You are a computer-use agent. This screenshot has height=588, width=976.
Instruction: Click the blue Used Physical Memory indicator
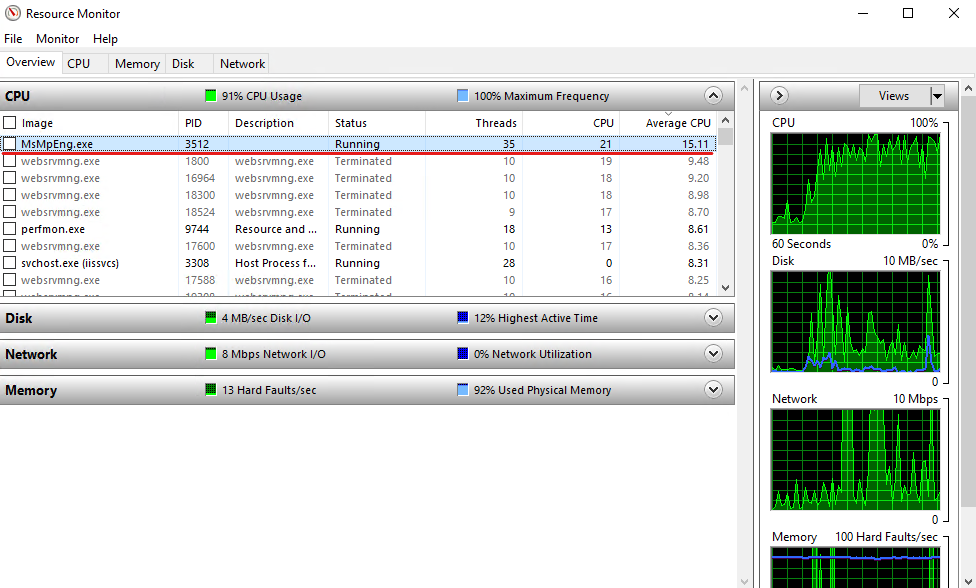[462, 390]
